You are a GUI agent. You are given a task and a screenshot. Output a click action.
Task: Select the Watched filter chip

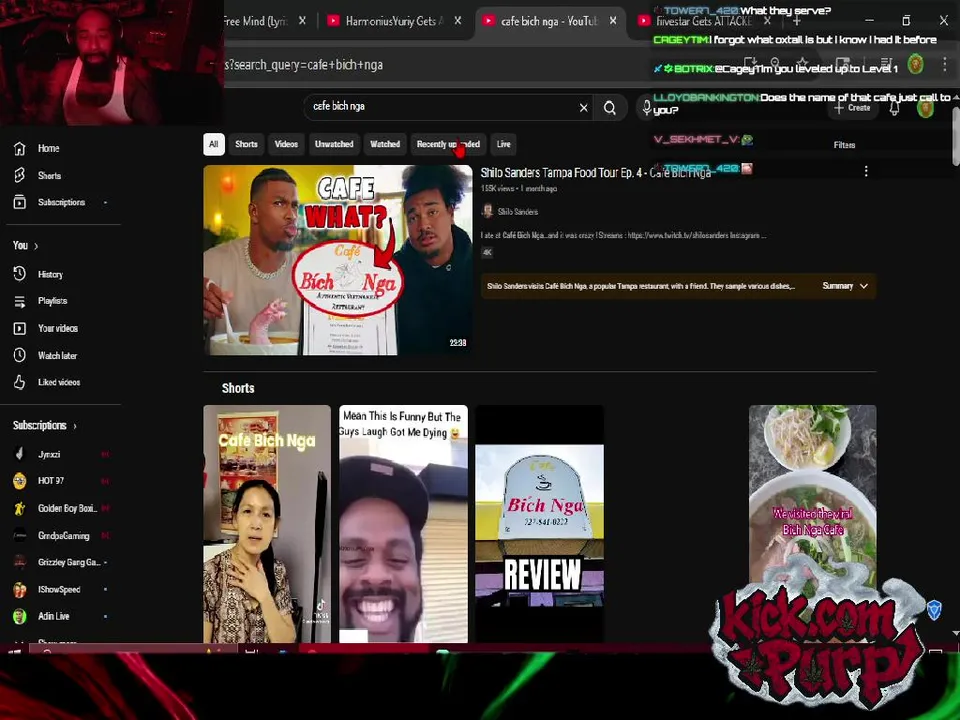click(384, 144)
